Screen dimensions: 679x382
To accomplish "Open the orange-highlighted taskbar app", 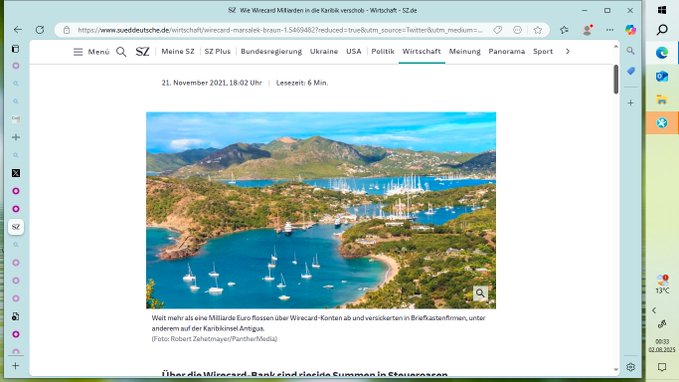I will [662, 123].
